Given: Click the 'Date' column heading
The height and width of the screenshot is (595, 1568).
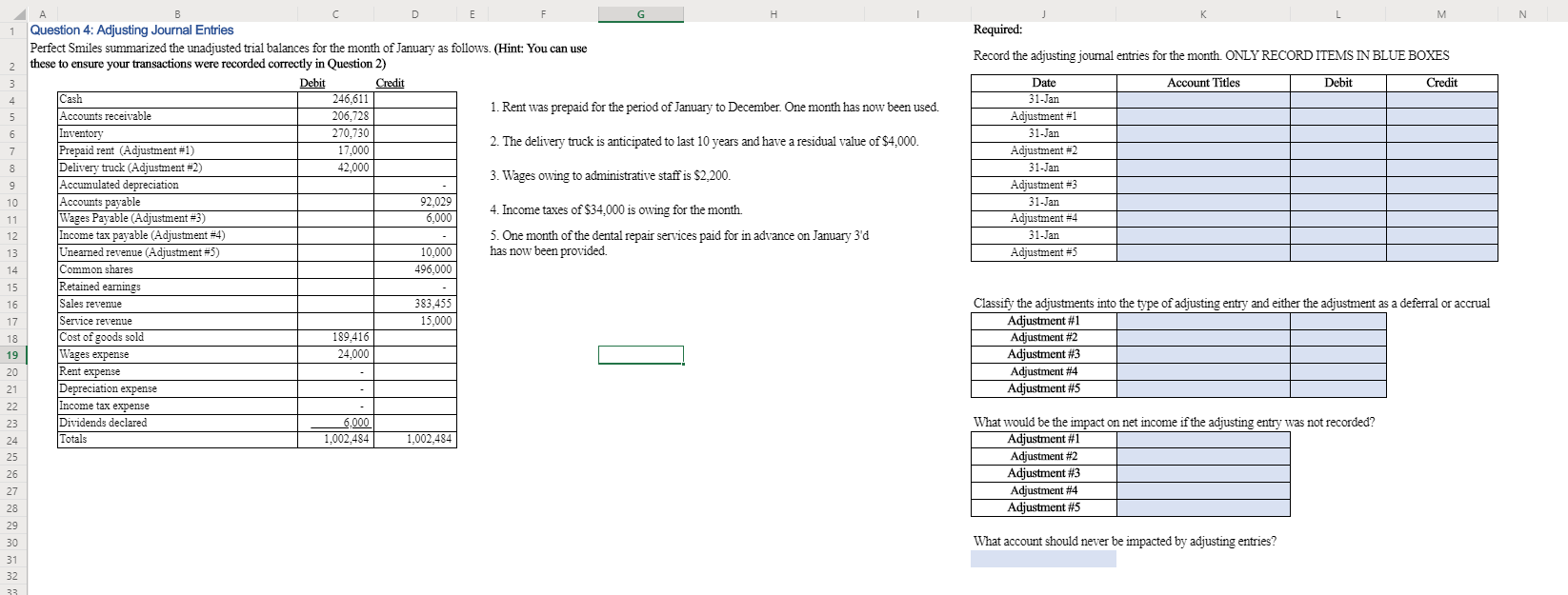Looking at the screenshot, I should [1044, 83].
